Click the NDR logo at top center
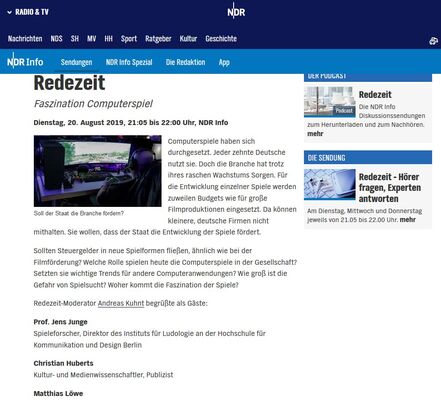The image size is (441, 400). (236, 11)
